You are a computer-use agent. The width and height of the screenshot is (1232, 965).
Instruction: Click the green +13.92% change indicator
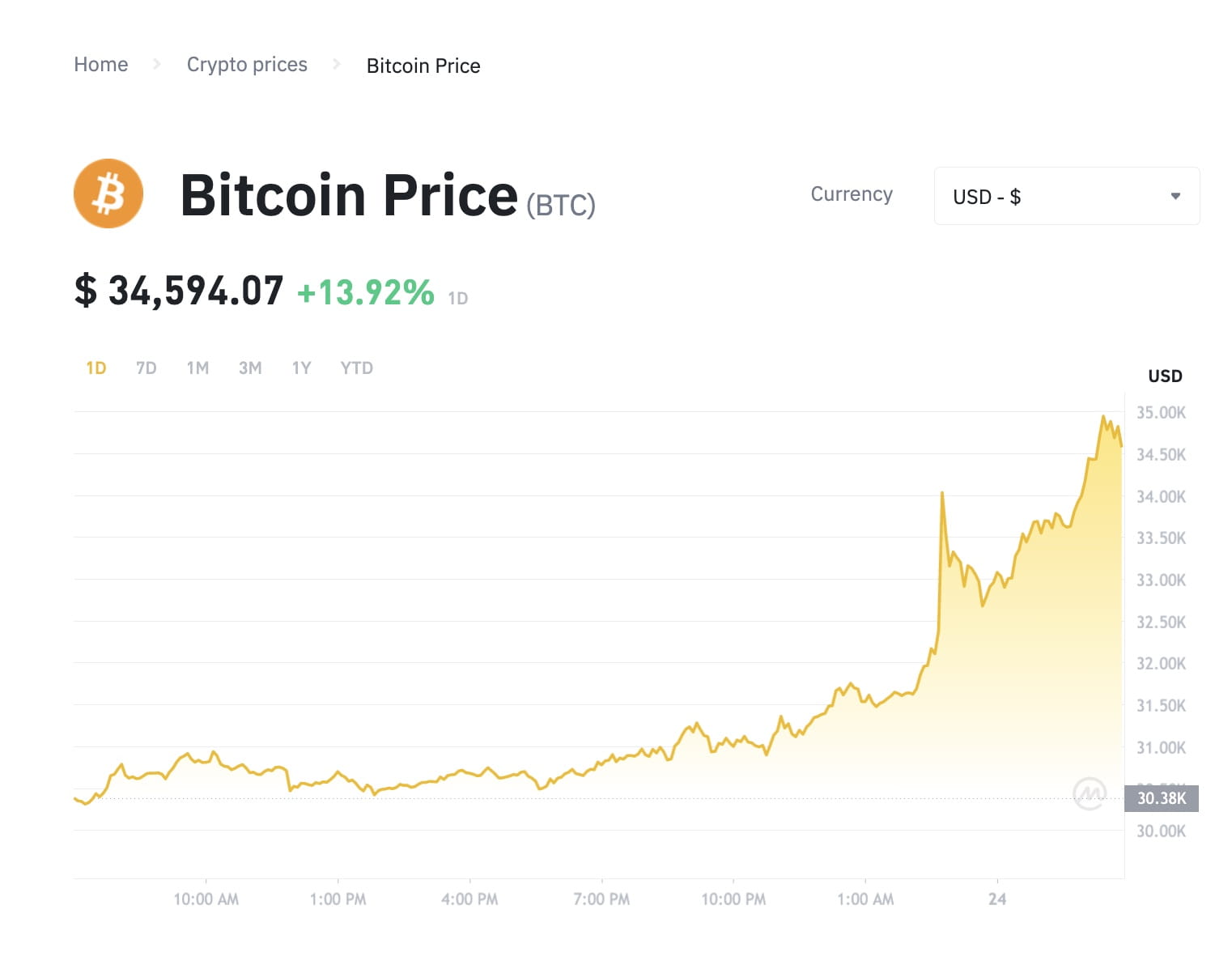pyautogui.click(x=364, y=294)
